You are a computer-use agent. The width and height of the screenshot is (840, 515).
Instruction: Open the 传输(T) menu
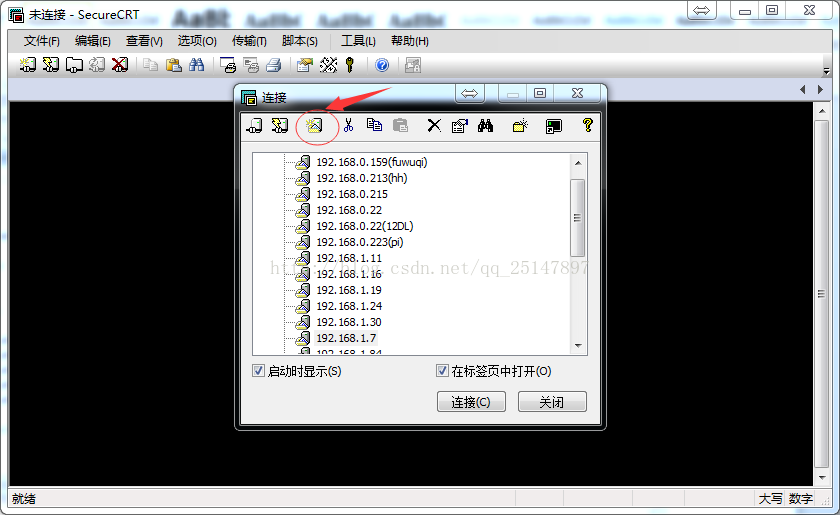(249, 41)
